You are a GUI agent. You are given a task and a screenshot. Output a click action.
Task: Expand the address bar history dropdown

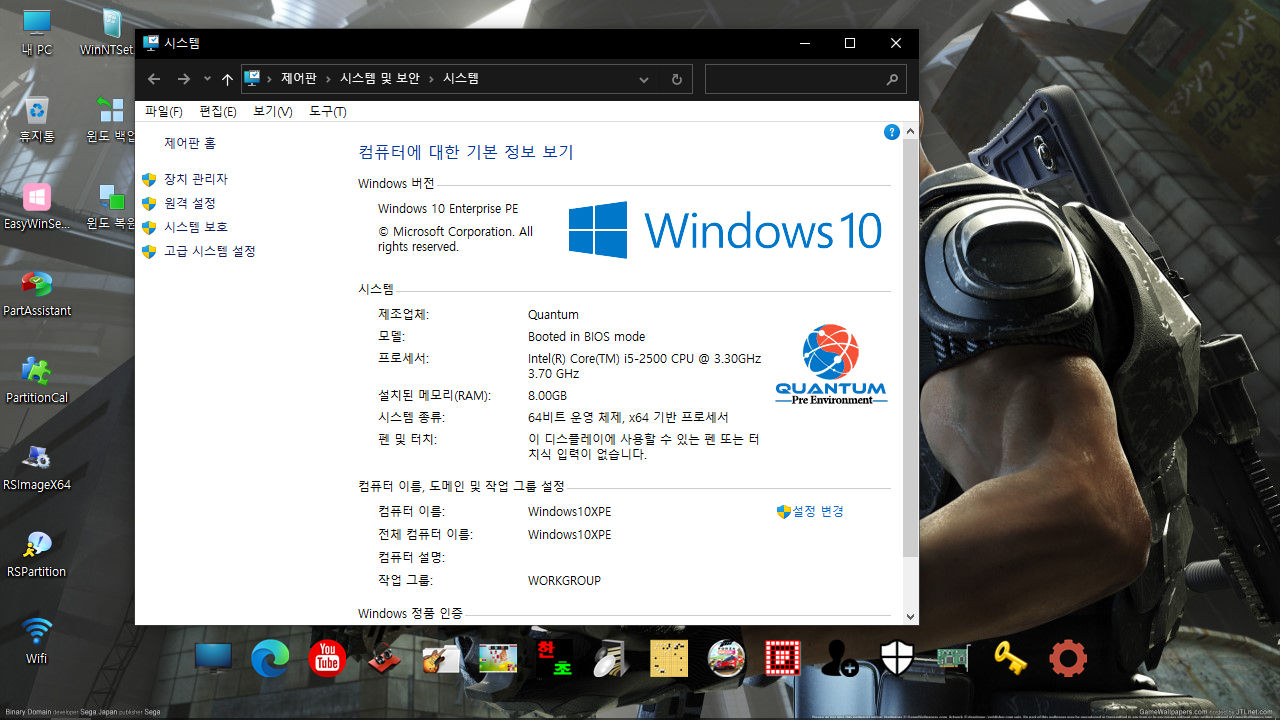point(645,79)
